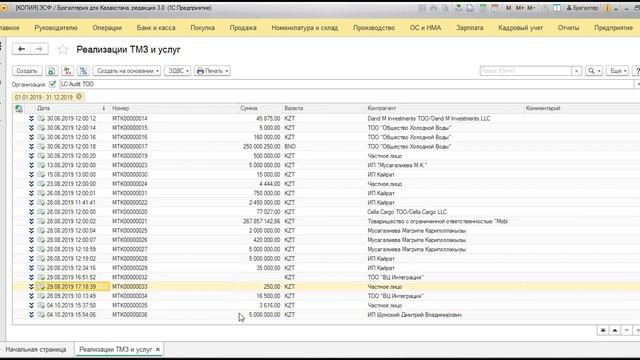Click the down arrow button below list
Viewport: 640px width, 360px height.
(x=627, y=330)
